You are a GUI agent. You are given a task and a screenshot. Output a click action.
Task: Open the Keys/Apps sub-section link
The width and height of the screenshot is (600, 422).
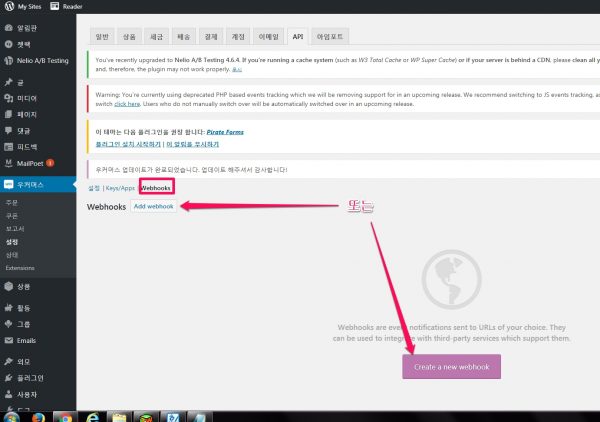tap(120, 188)
